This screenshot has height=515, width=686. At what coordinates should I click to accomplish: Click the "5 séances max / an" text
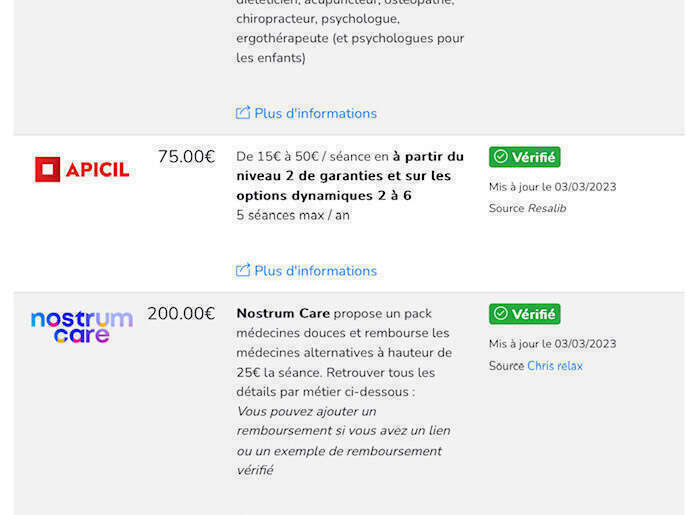(x=293, y=215)
